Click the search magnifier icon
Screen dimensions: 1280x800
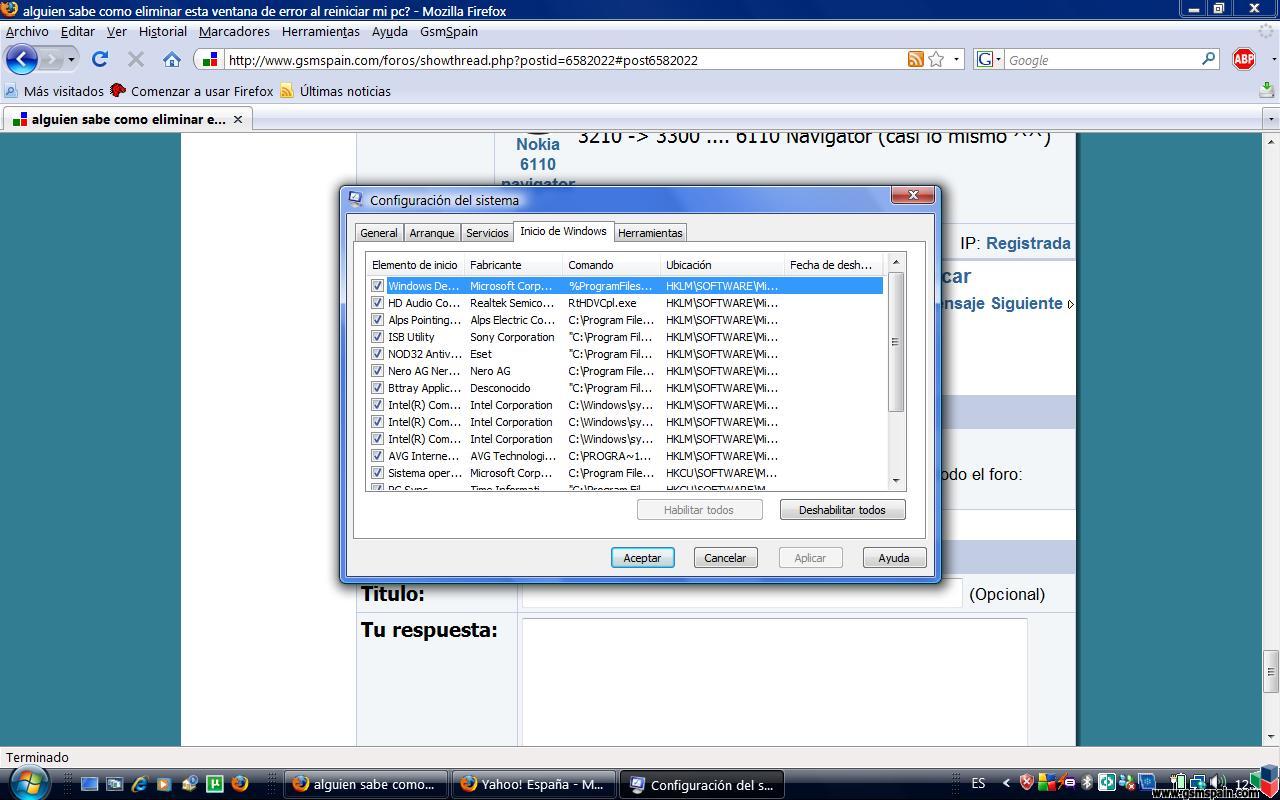(x=1209, y=60)
